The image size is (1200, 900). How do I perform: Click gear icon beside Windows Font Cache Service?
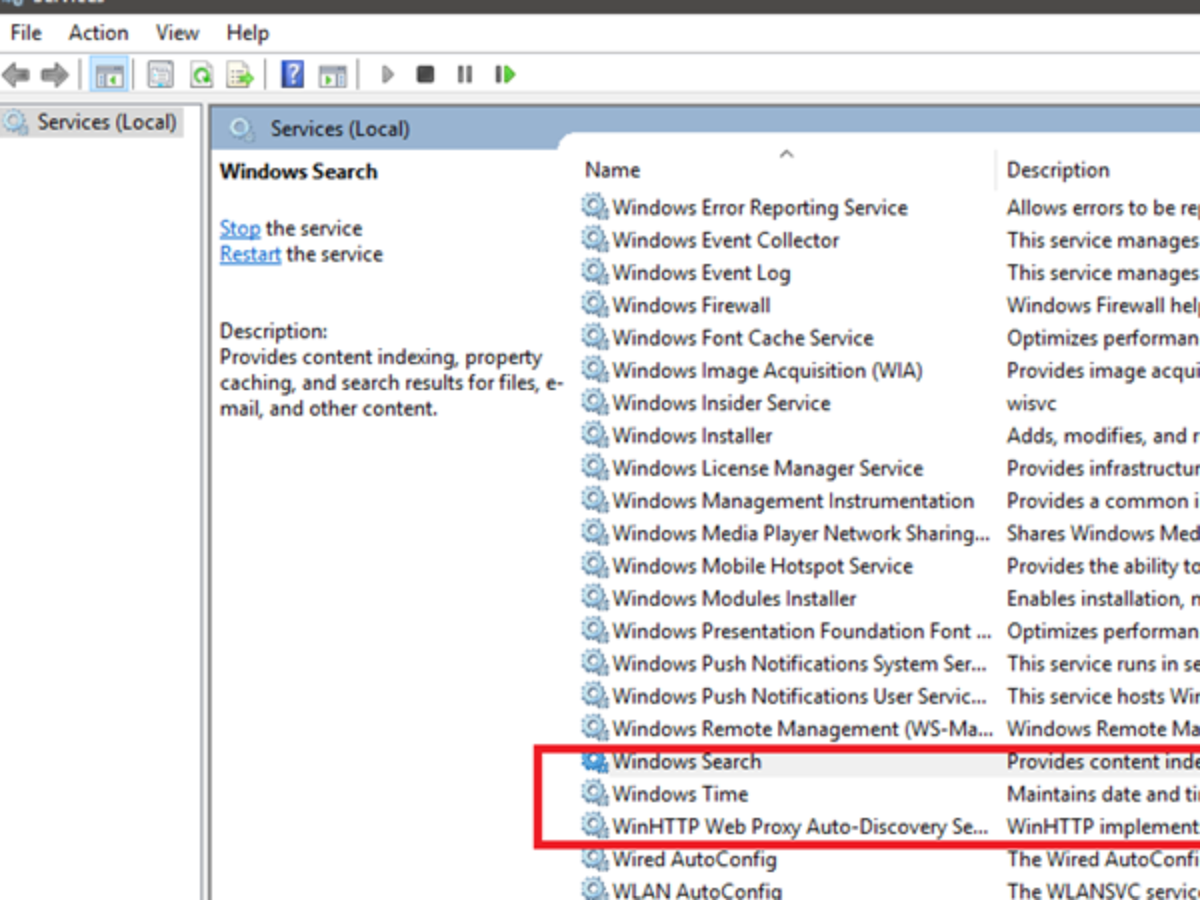pyautogui.click(x=595, y=337)
